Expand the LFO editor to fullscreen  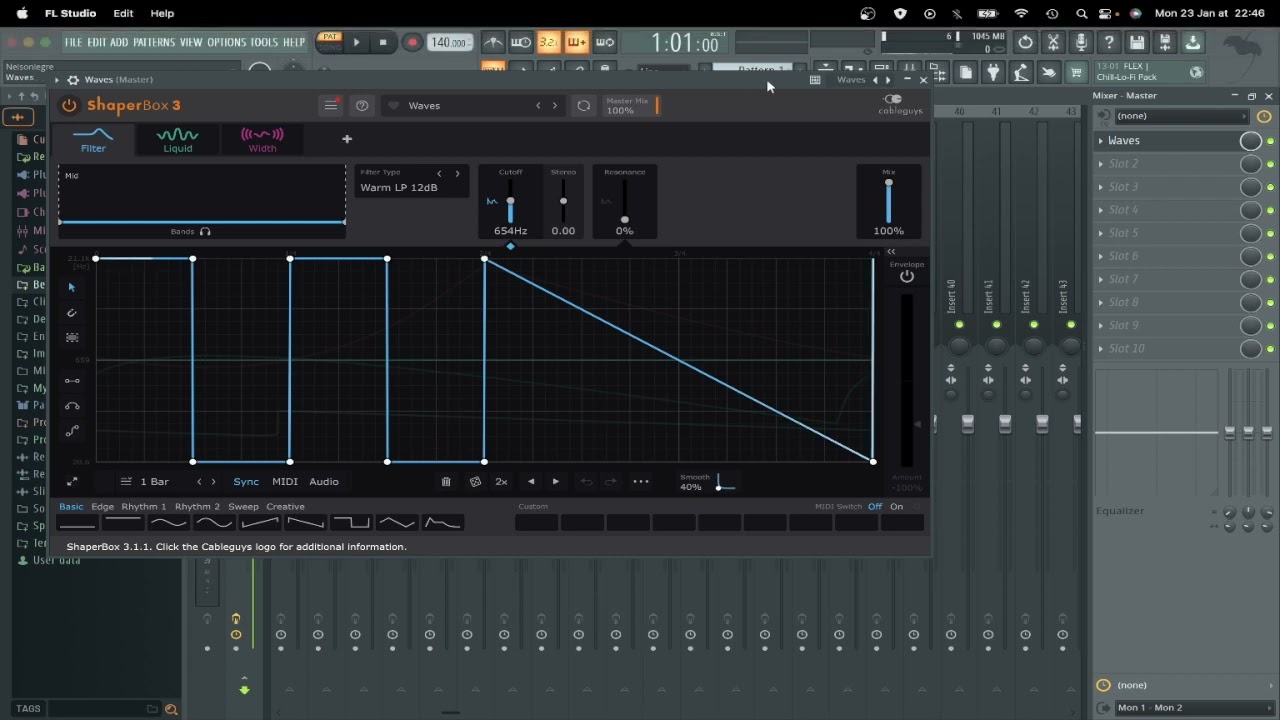pyautogui.click(x=72, y=482)
